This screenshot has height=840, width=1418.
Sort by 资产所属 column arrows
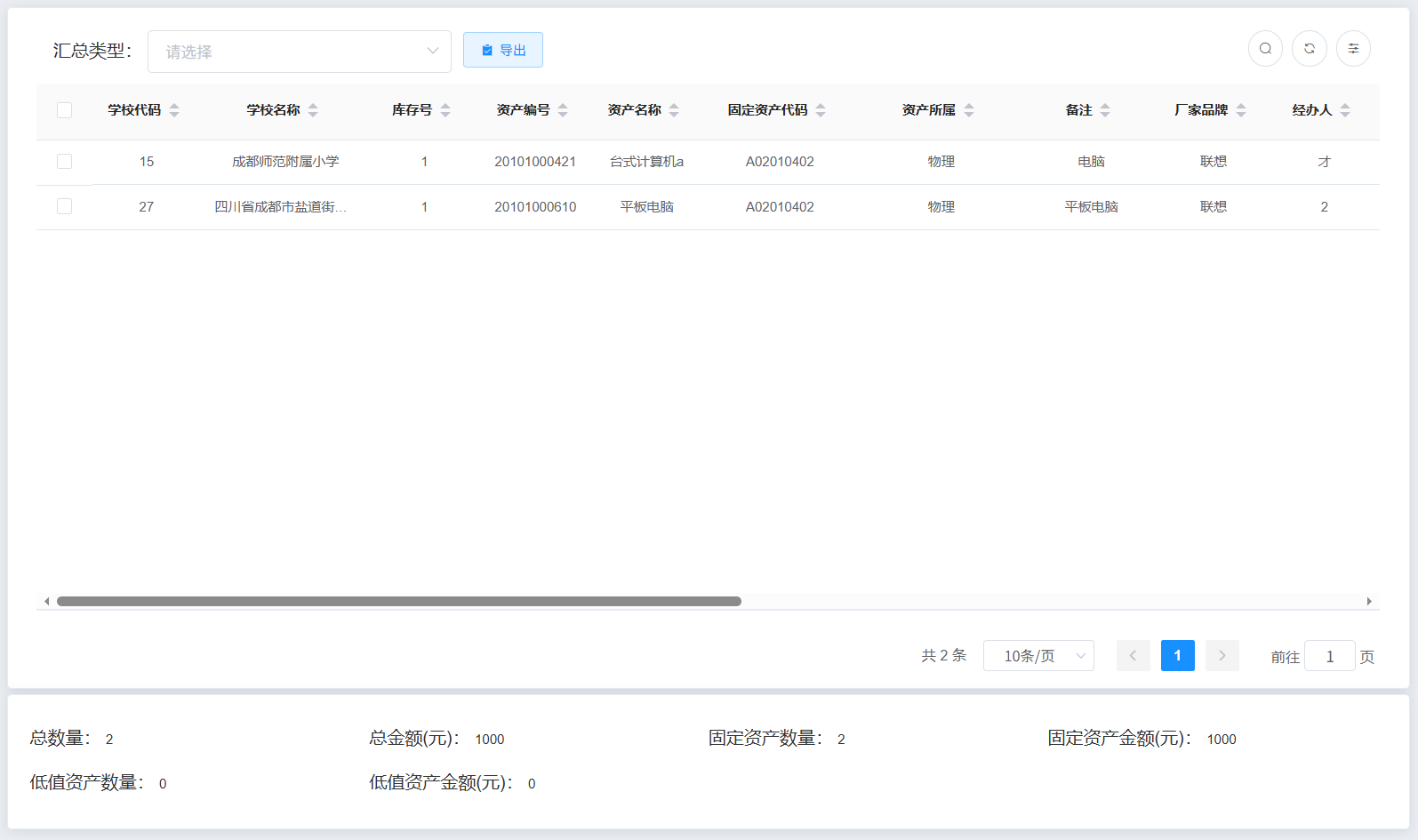click(969, 110)
